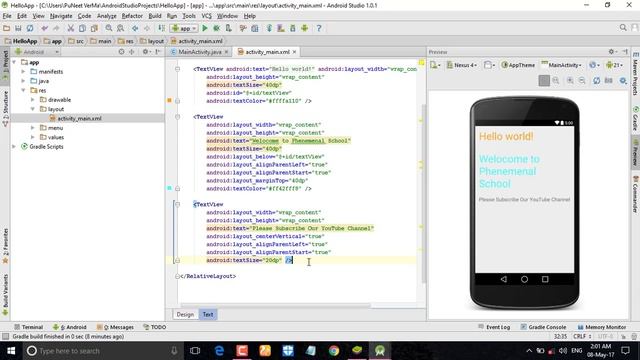
Task: Open the MainActivity association dropdown
Action: pos(561,65)
